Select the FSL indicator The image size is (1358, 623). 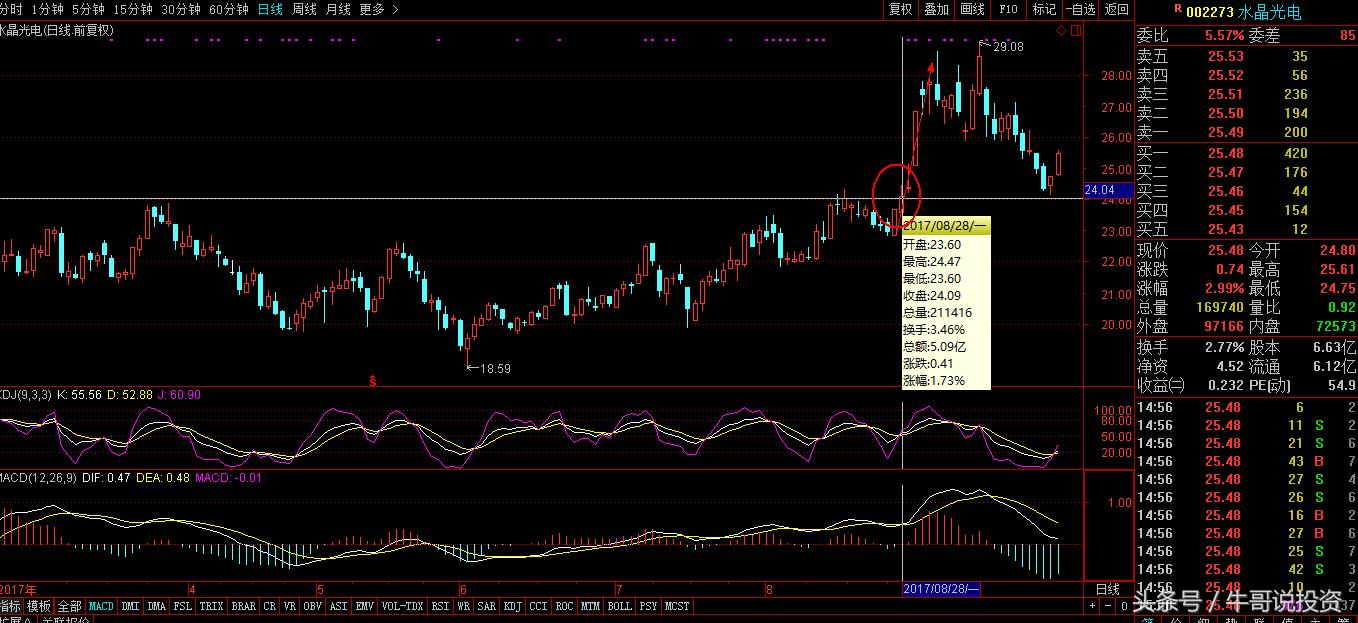[x=183, y=606]
